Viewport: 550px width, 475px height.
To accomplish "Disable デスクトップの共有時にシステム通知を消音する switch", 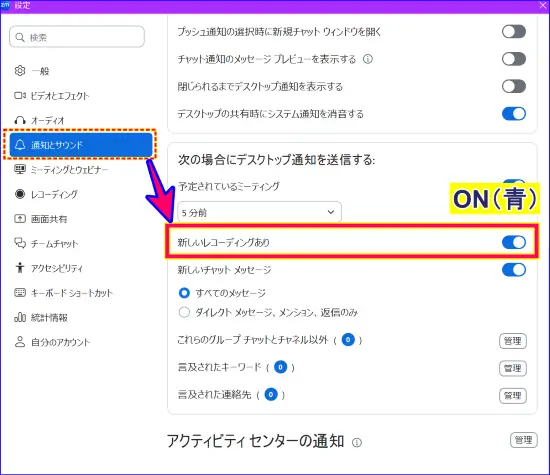I will (x=514, y=114).
